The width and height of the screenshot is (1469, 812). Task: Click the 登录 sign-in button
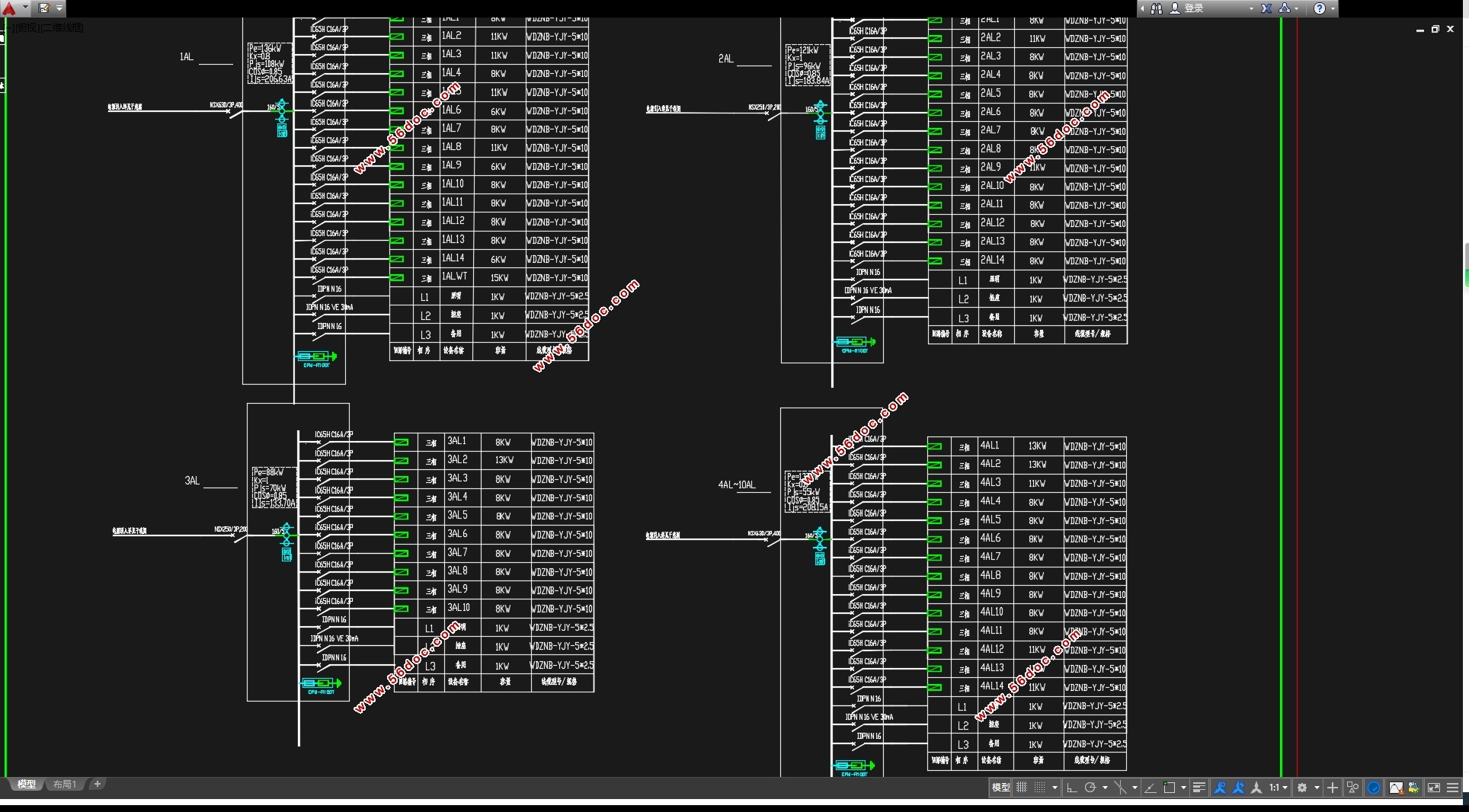pos(1194,8)
